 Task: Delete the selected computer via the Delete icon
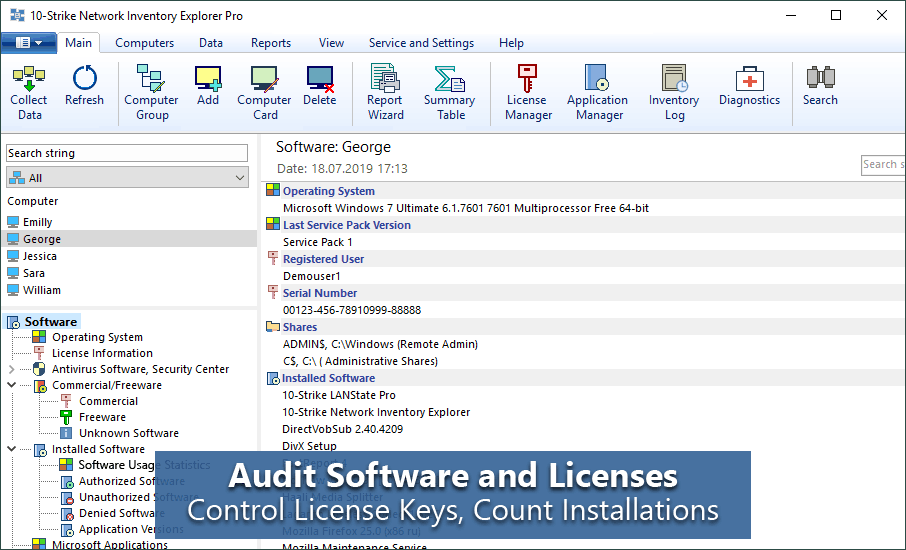(x=320, y=80)
